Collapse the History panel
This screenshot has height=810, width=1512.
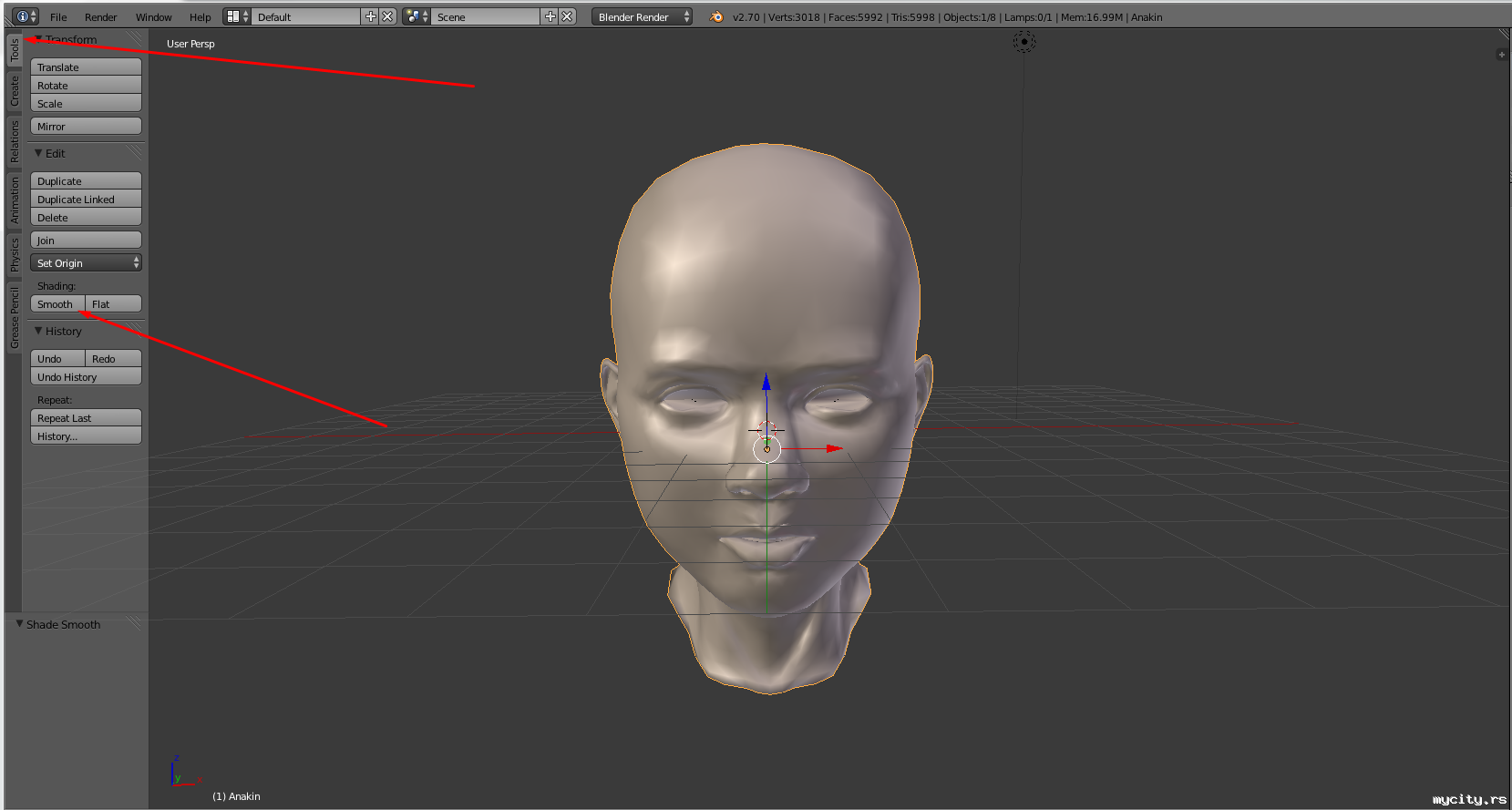[x=38, y=331]
